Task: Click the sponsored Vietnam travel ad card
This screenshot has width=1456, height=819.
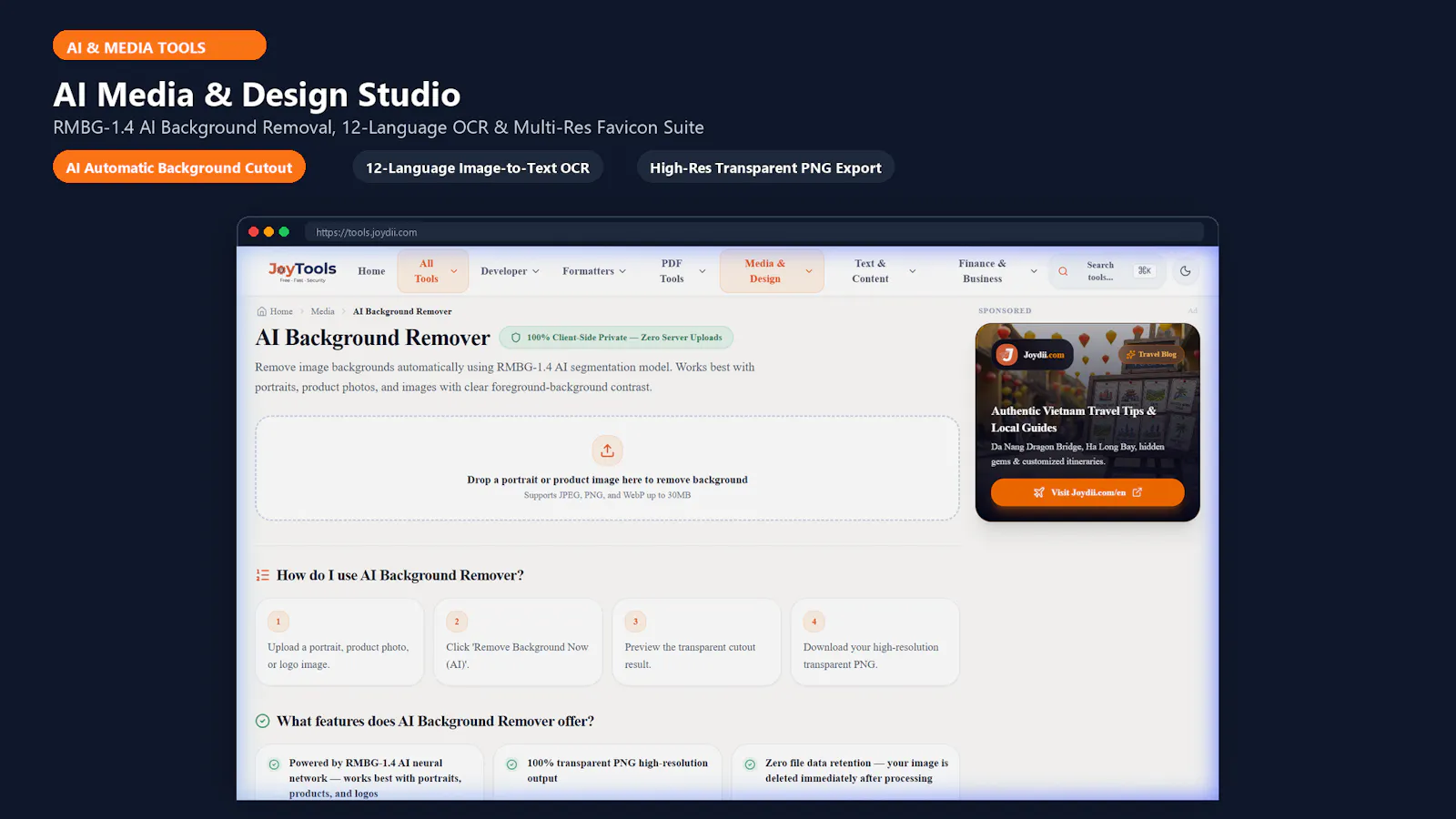Action: click(x=1087, y=422)
